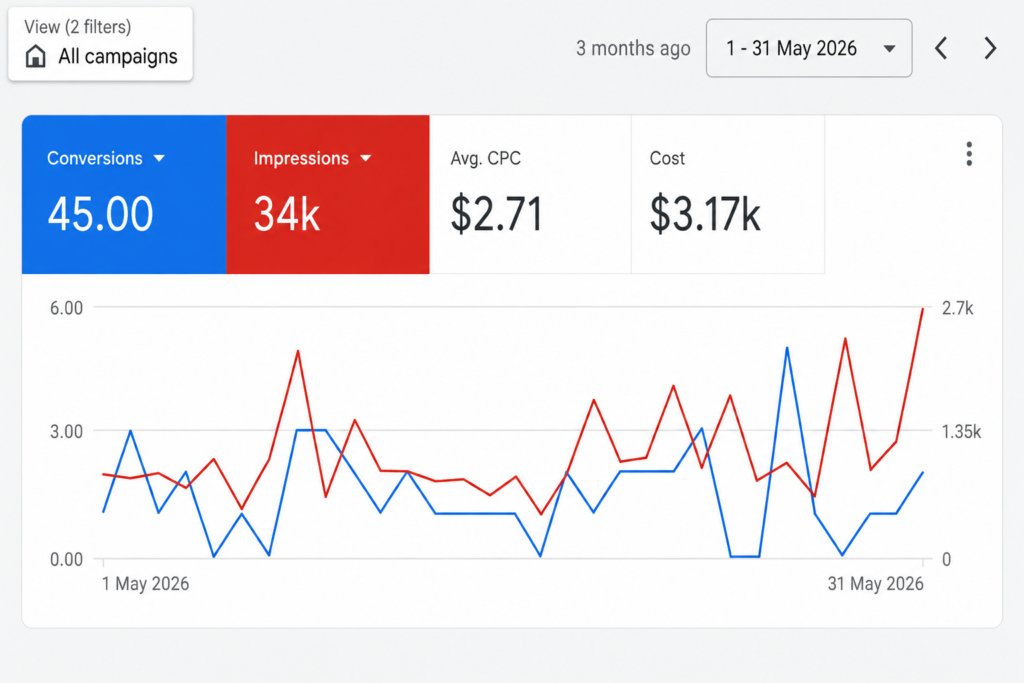Click the blue conversions peak near month end
The height and width of the screenshot is (683, 1024).
click(x=787, y=349)
